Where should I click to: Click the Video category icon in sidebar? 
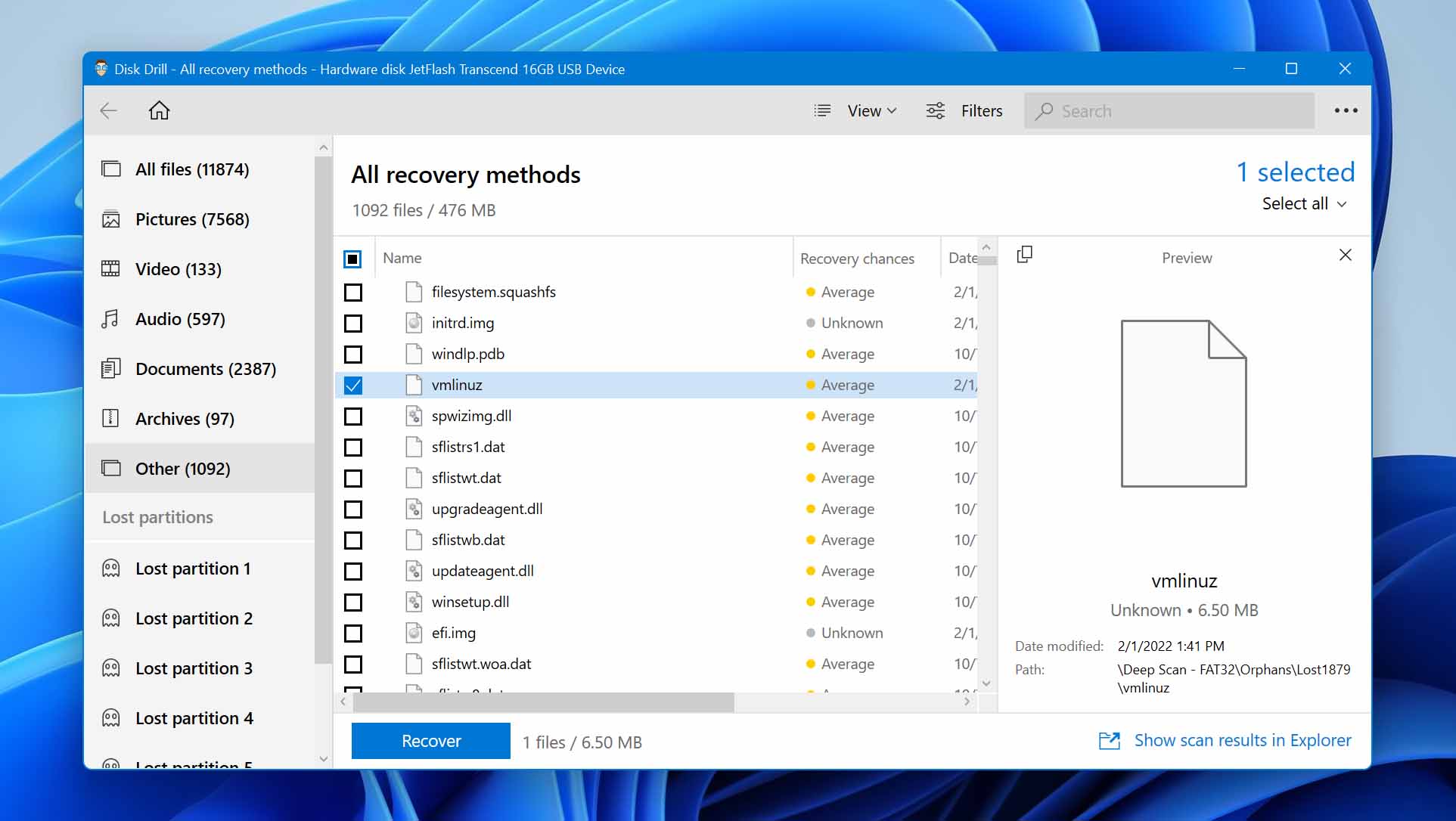point(111,268)
